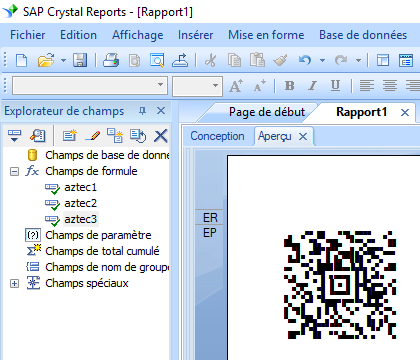Click the New field icon in Field Explorer

[70, 136]
